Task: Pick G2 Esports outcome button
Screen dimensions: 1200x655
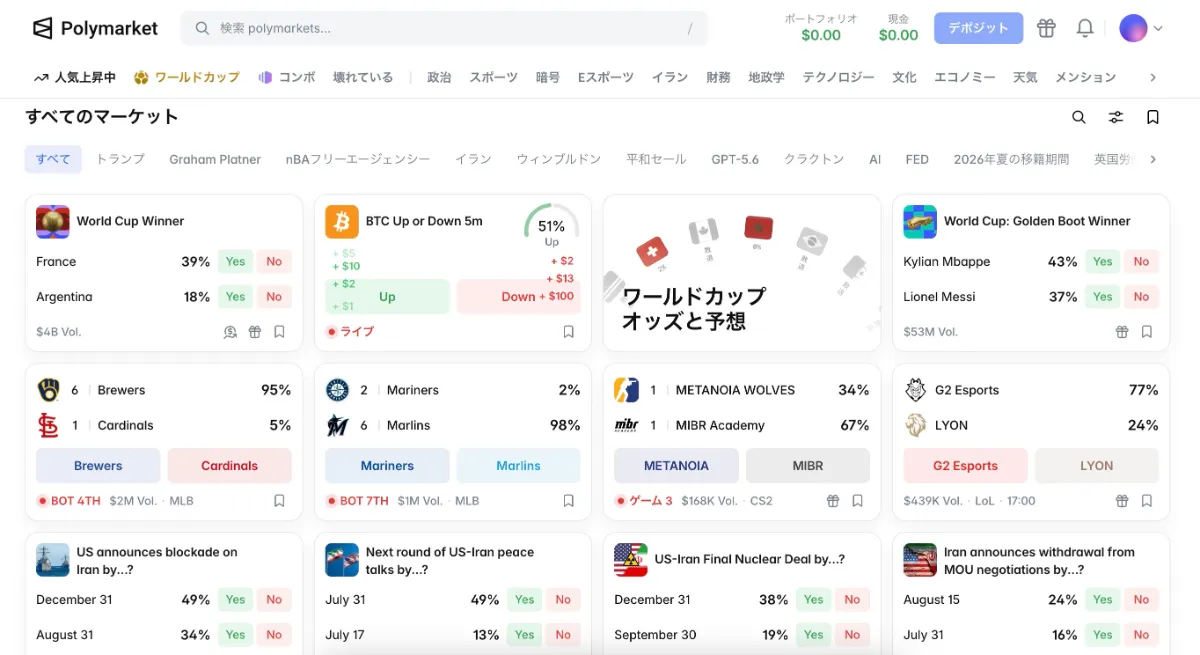Action: click(965, 466)
